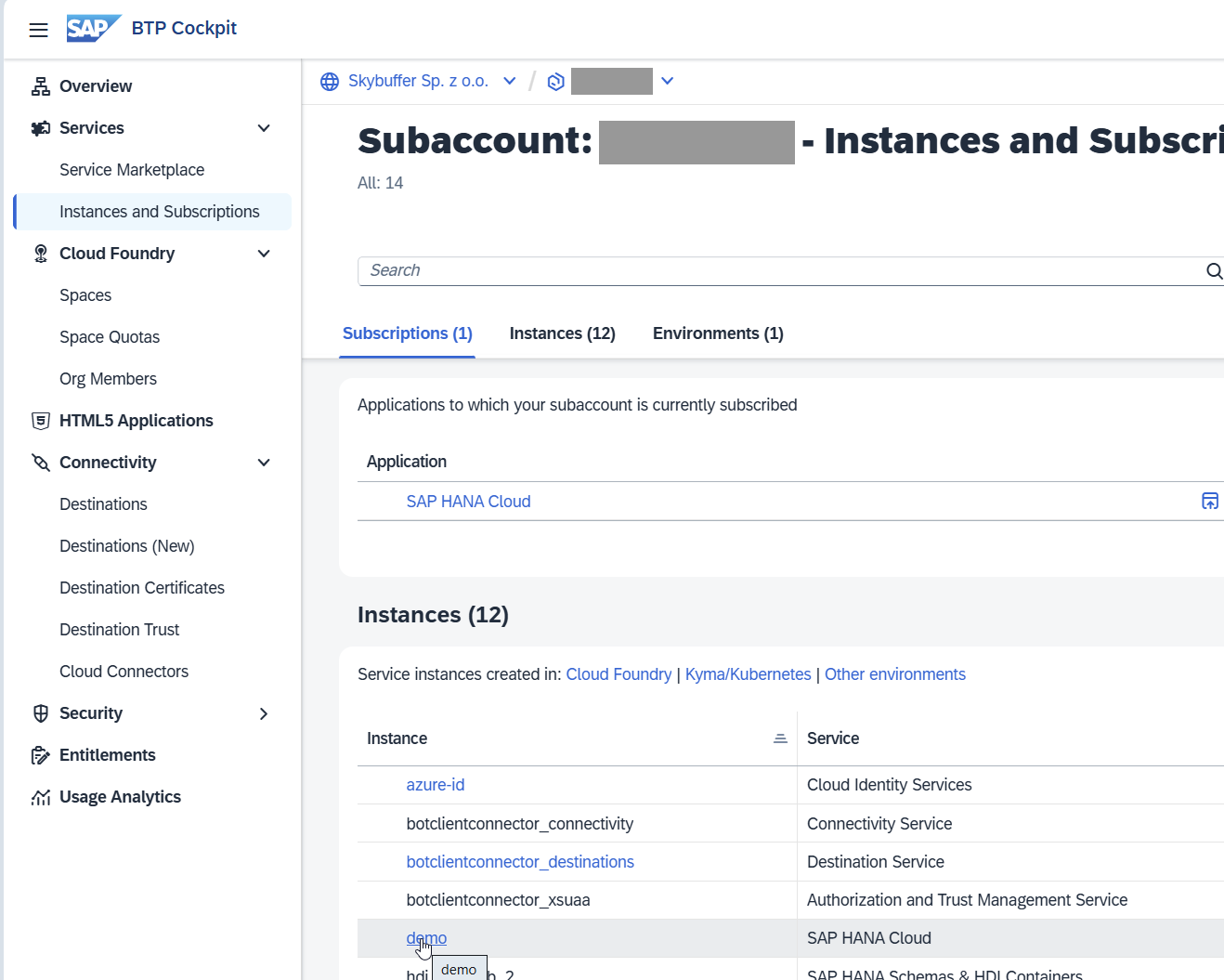The image size is (1224, 980).
Task: Open SAP HANA Cloud application launch icon
Action: pos(1210,502)
